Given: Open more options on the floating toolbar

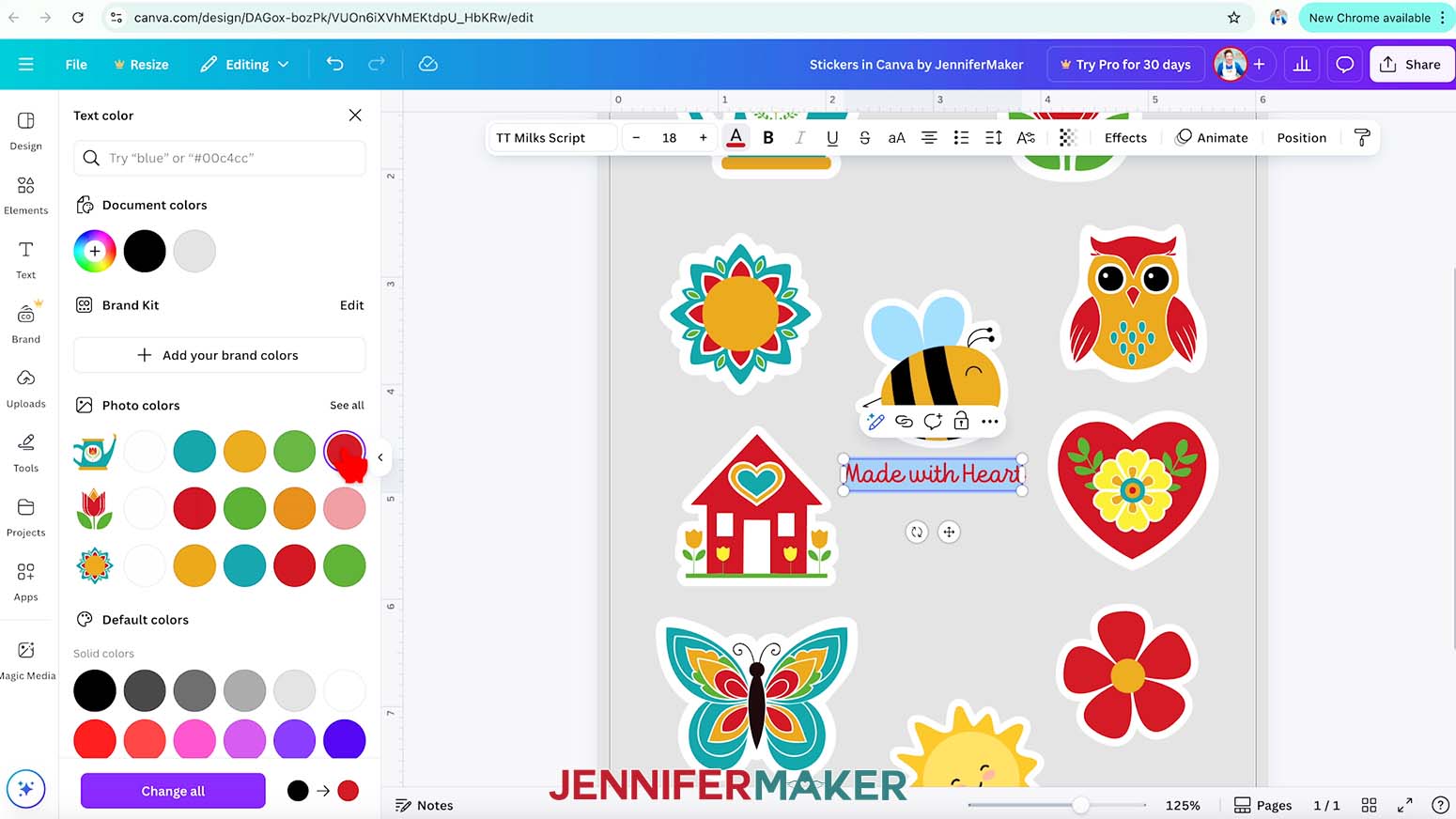Looking at the screenshot, I should click(x=990, y=422).
